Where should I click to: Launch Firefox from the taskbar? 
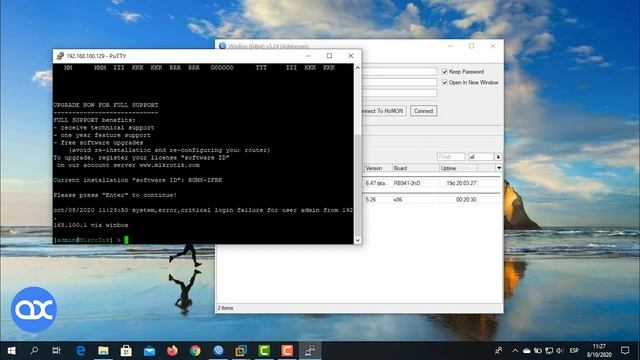[172, 350]
